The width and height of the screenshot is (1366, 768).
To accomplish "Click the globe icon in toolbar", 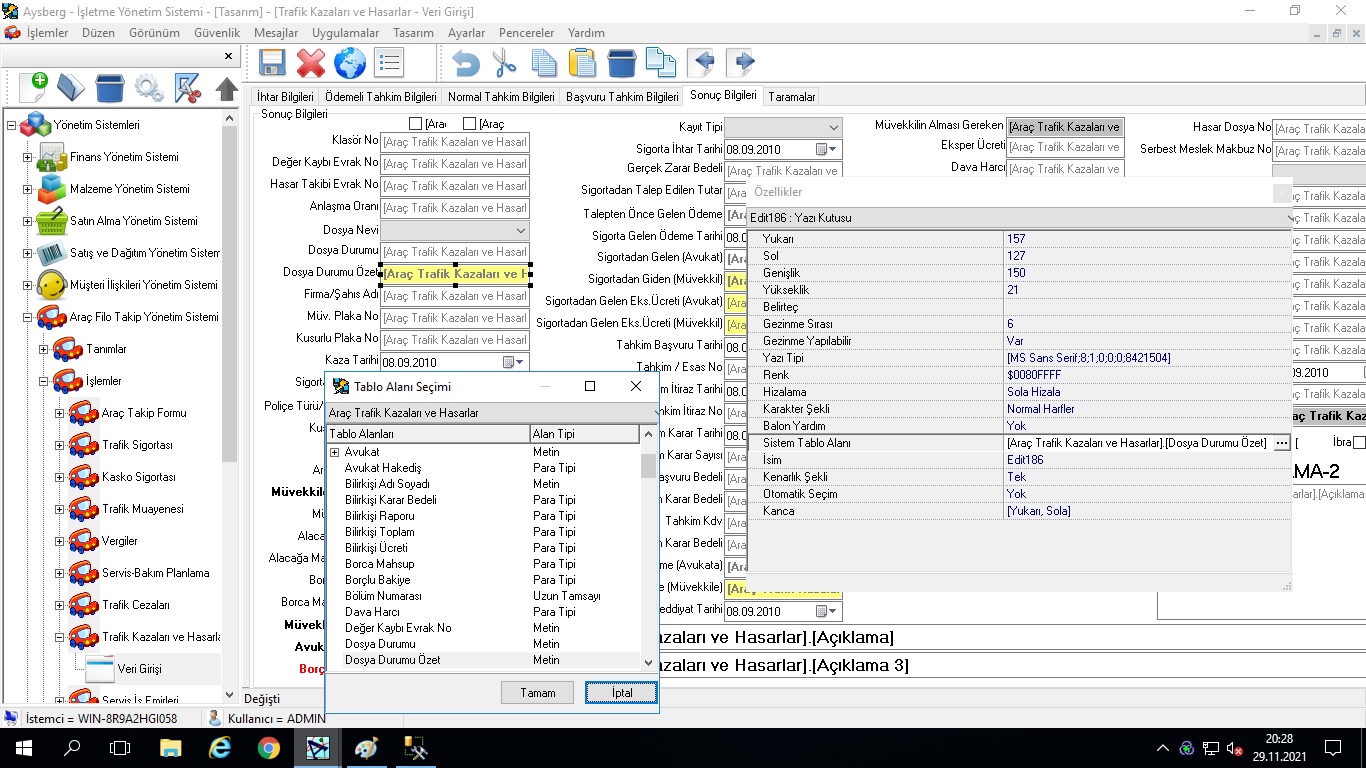I will tap(350, 63).
